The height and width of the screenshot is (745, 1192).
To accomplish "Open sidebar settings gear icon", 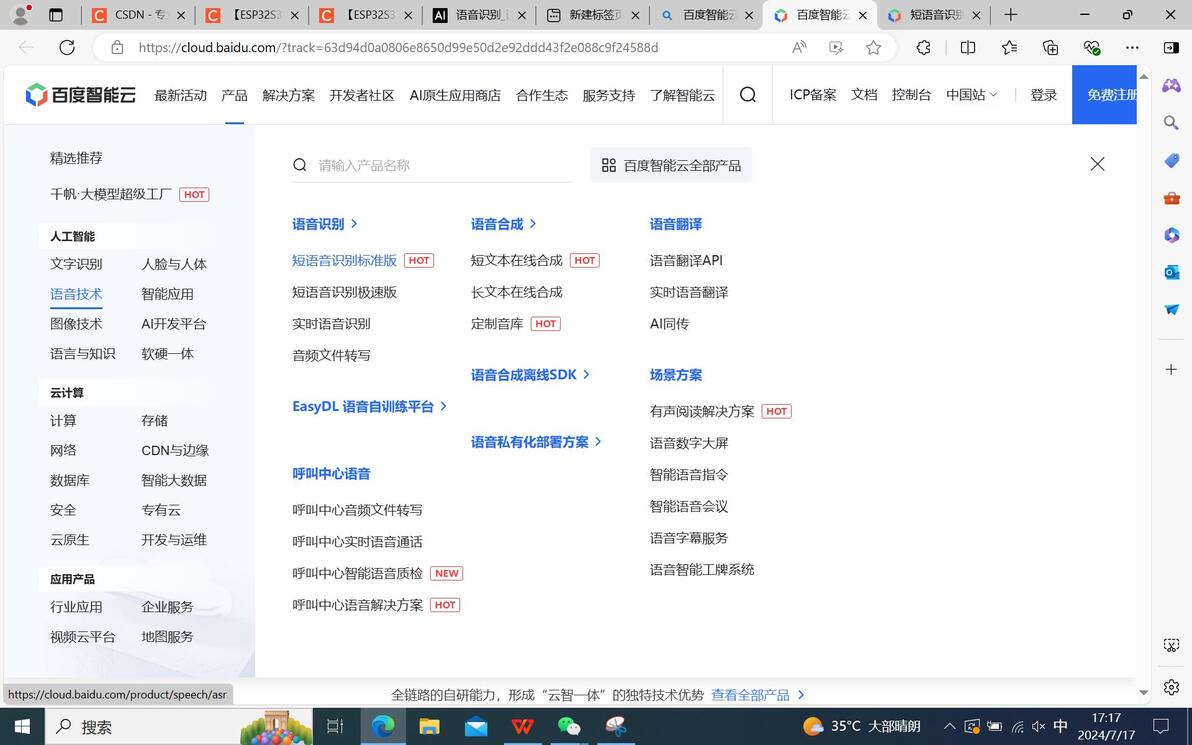I will click(1171, 687).
